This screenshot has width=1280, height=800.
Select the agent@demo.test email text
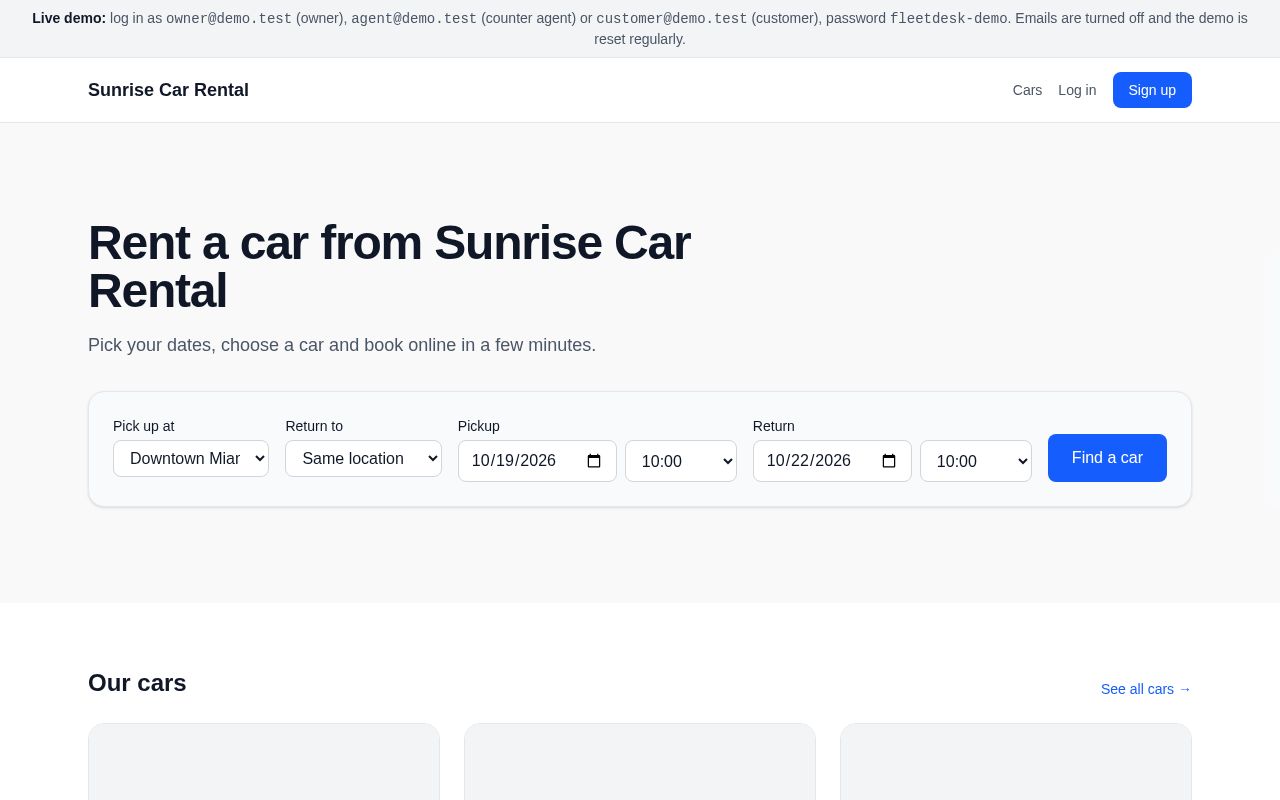coord(414,18)
